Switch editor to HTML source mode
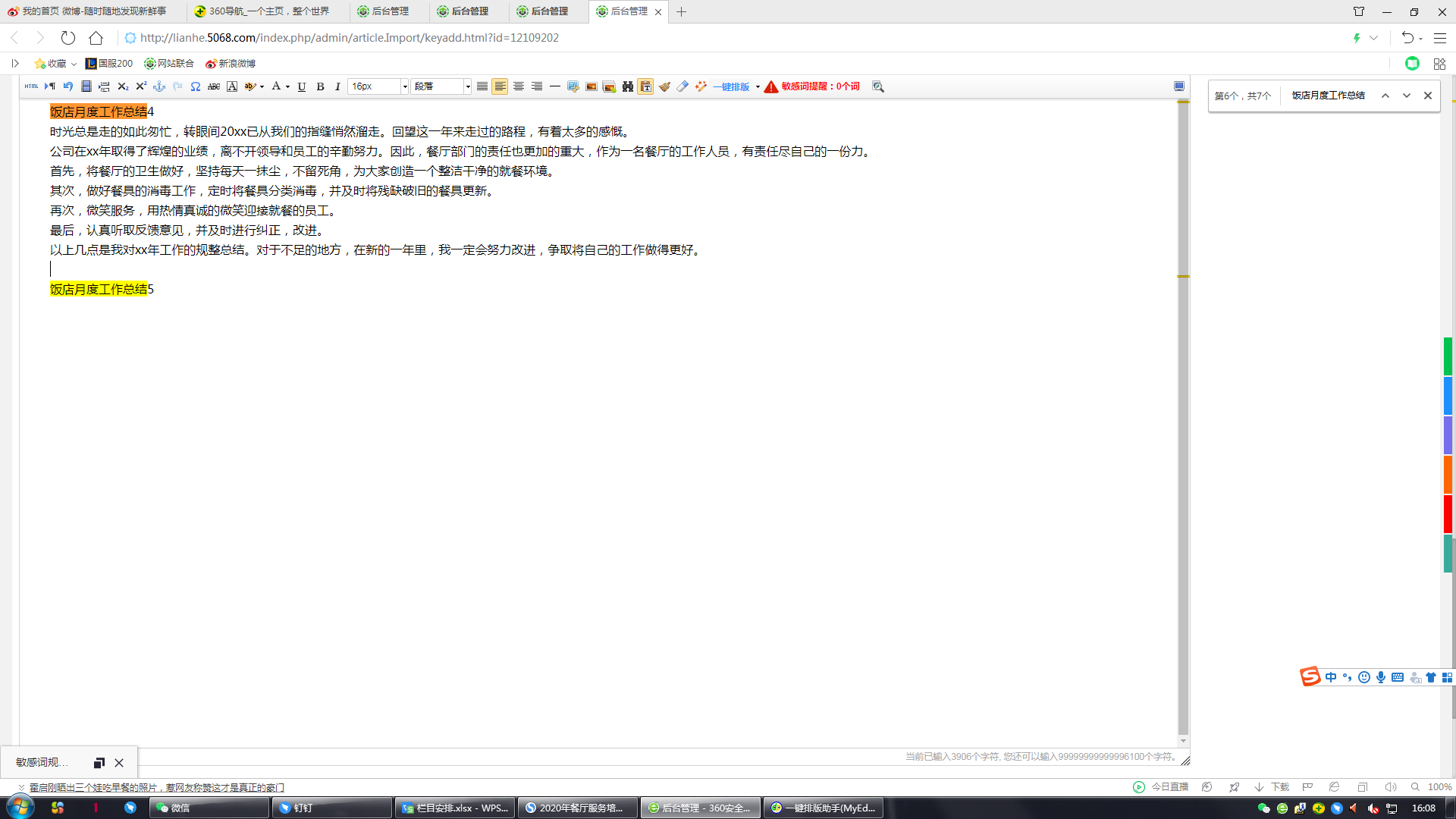 pos(31,86)
